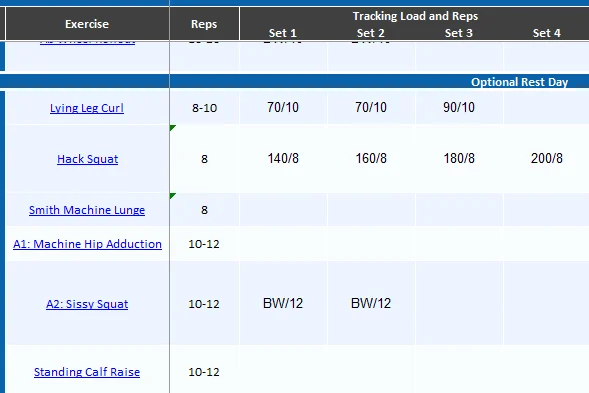This screenshot has height=393, width=589.
Task: Open the A1: Machine Hip Adduction link
Action: coord(87,244)
